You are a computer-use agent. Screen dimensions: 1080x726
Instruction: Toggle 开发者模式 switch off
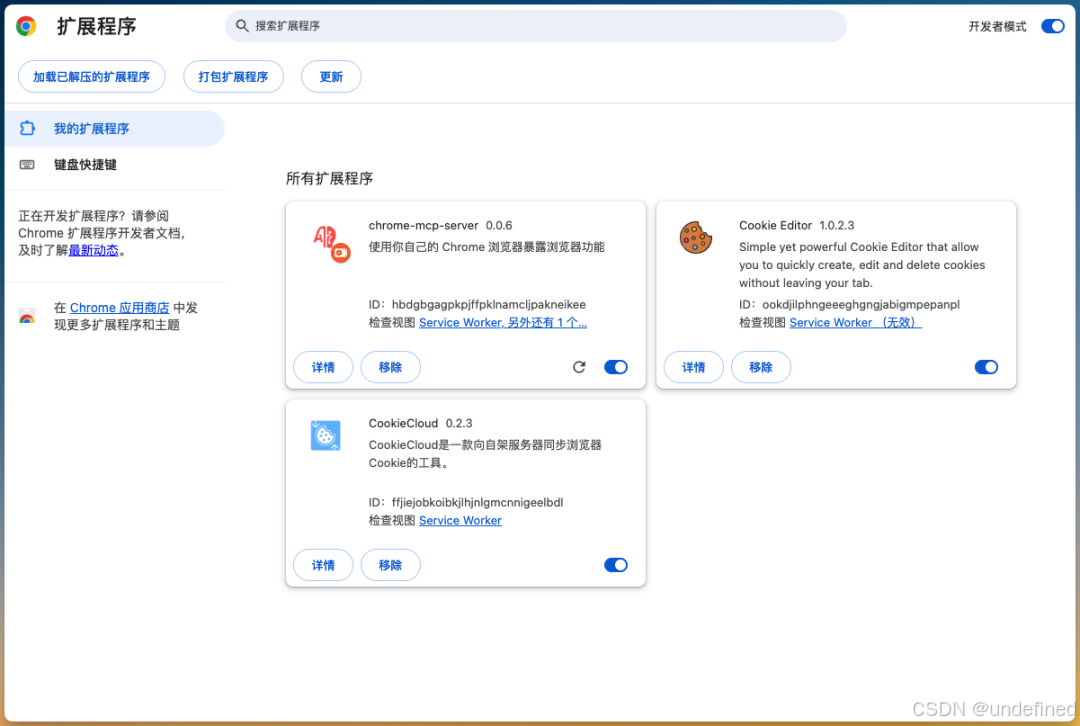[x=1052, y=26]
